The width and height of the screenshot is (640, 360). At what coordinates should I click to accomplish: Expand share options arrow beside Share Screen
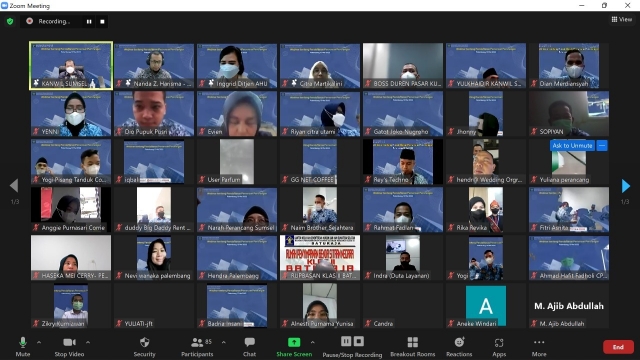(312, 342)
